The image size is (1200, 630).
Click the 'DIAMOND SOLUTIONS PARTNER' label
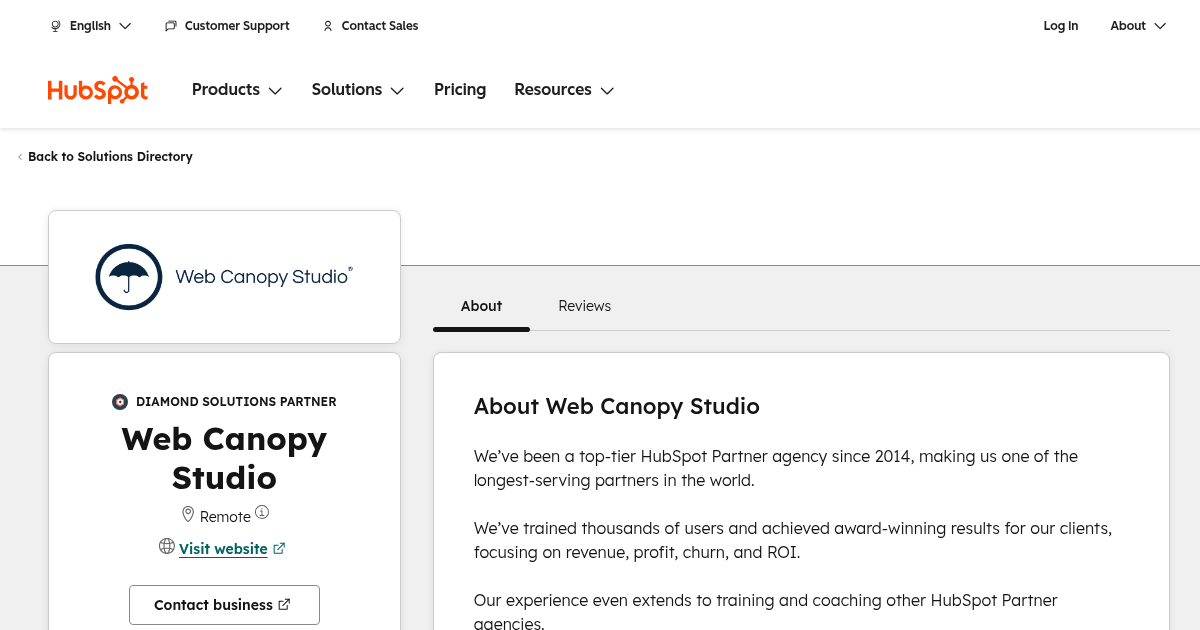coord(236,402)
